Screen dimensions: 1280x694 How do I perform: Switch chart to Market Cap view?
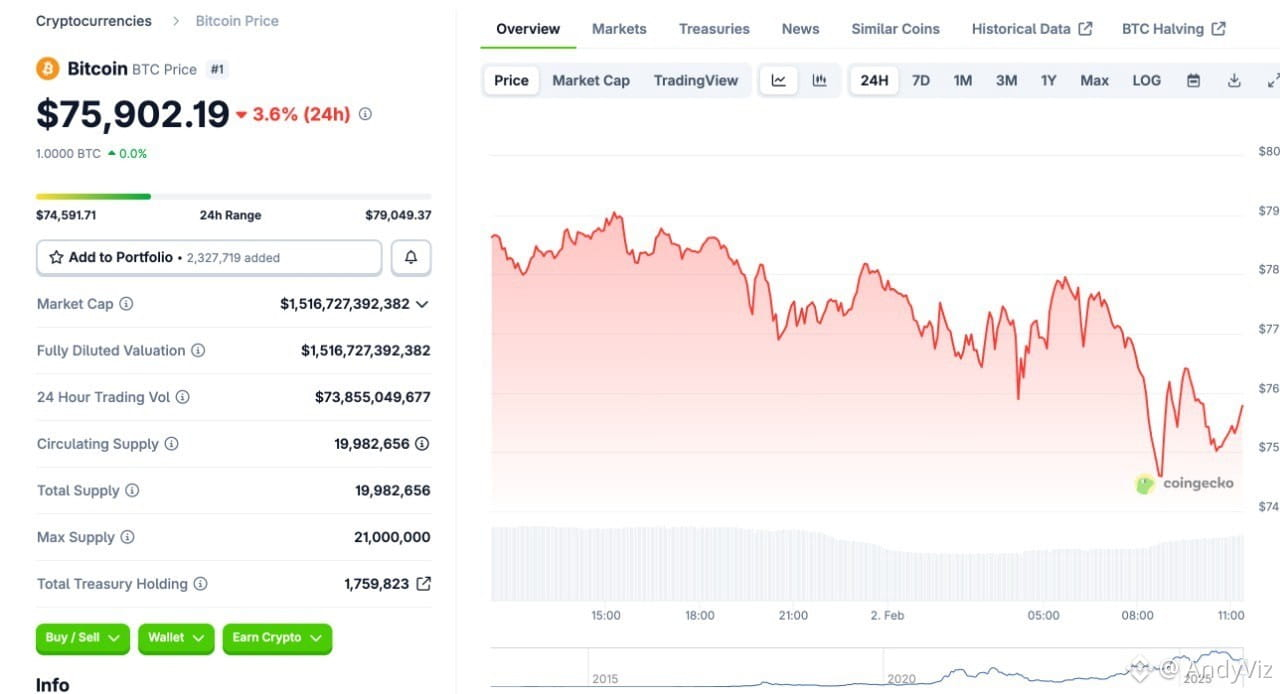pos(591,80)
